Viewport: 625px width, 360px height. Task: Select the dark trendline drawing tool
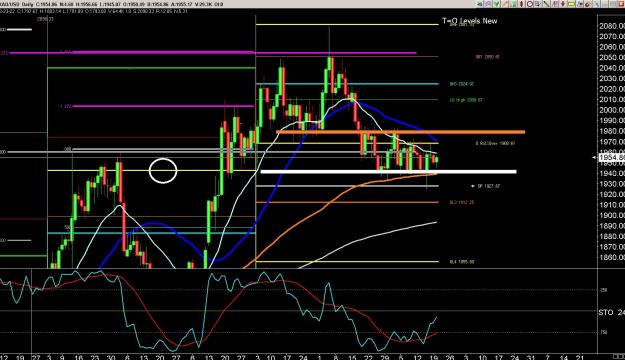pyautogui.click(x=546, y=4)
